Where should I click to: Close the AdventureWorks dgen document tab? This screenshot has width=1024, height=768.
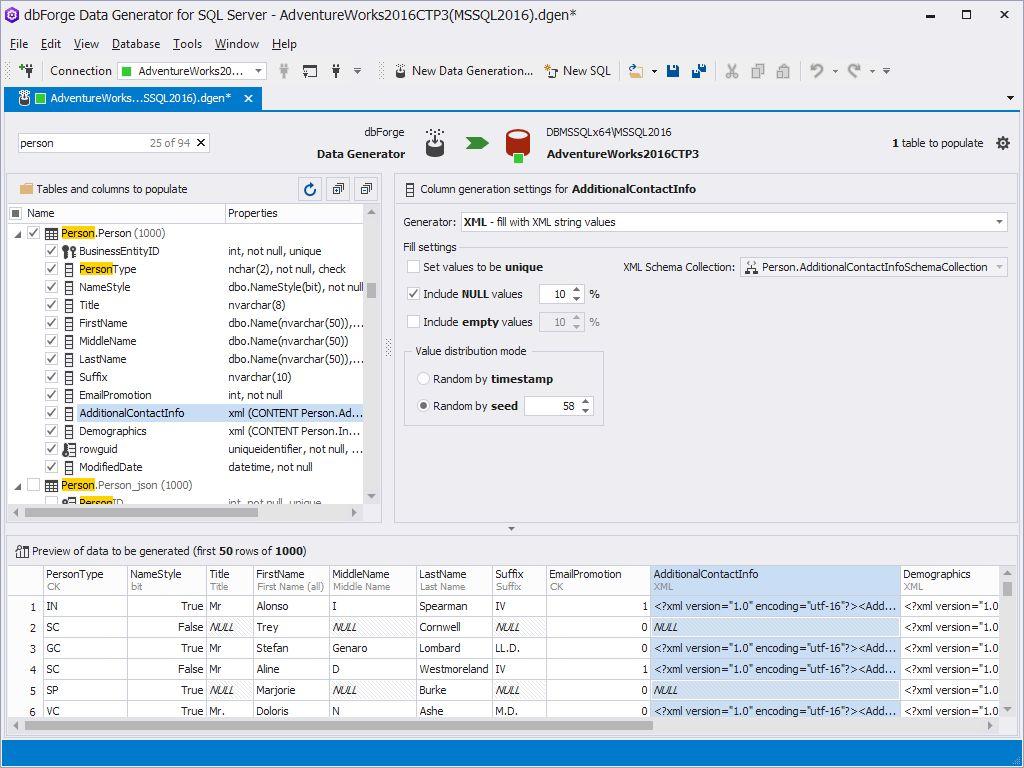coord(248,99)
